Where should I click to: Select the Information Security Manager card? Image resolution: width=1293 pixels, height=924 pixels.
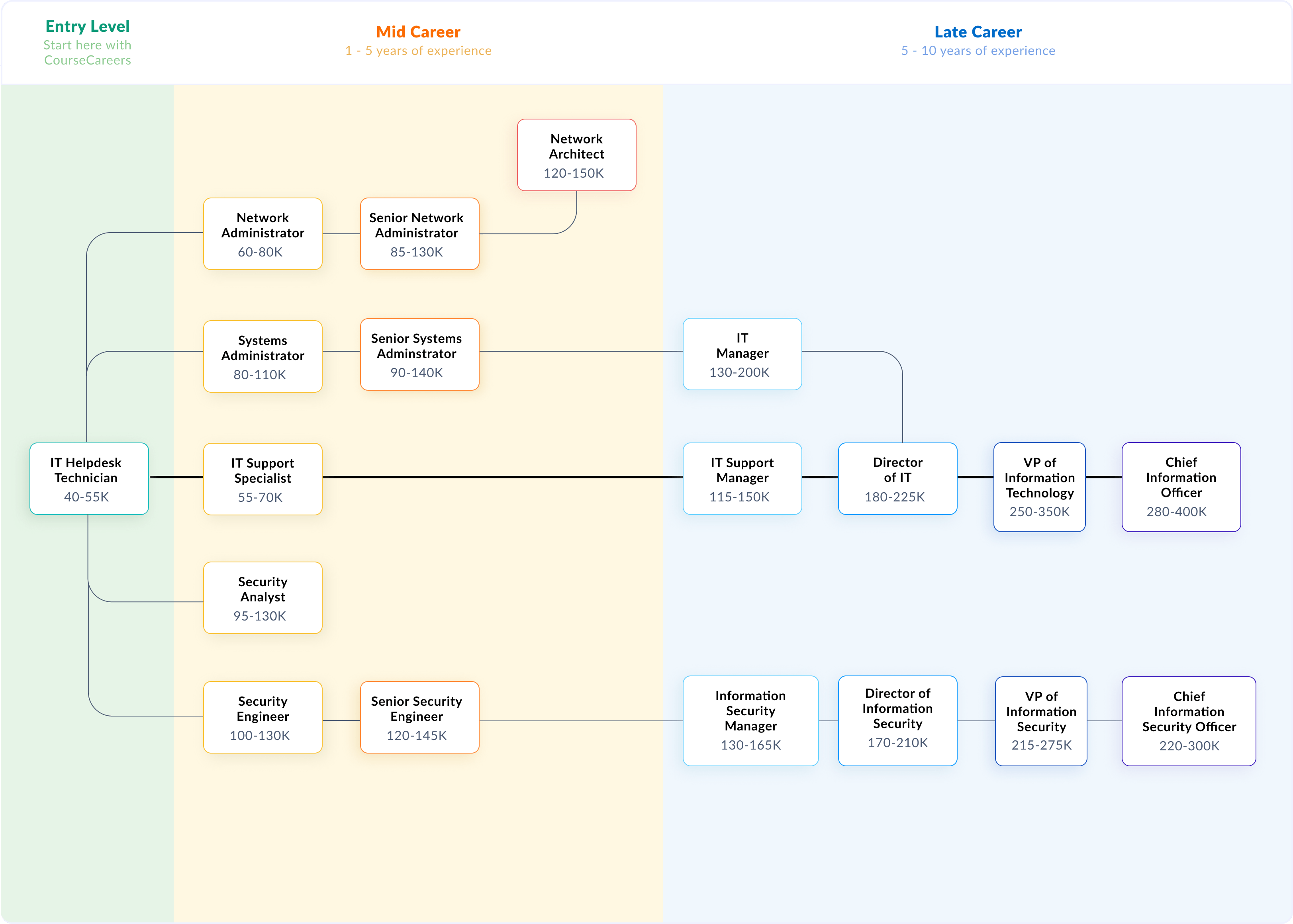click(x=750, y=721)
